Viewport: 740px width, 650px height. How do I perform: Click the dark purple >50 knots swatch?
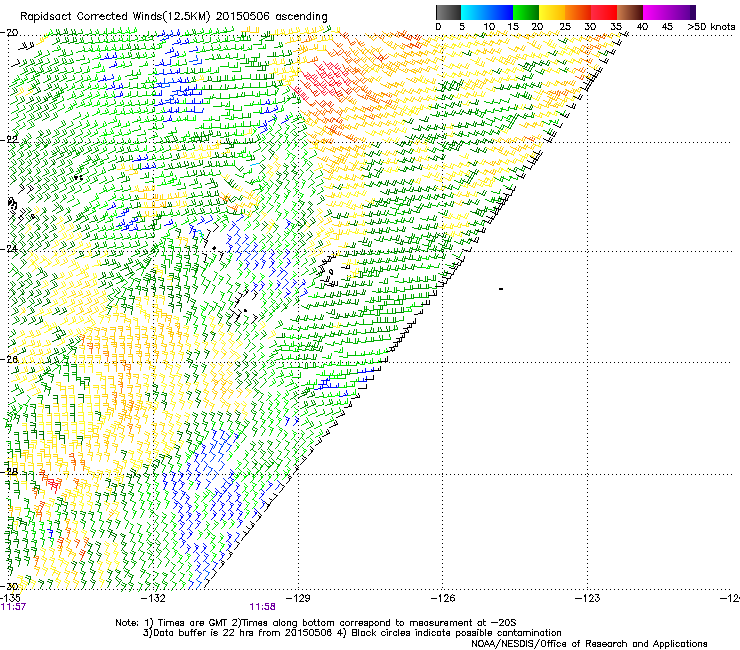coord(693,12)
